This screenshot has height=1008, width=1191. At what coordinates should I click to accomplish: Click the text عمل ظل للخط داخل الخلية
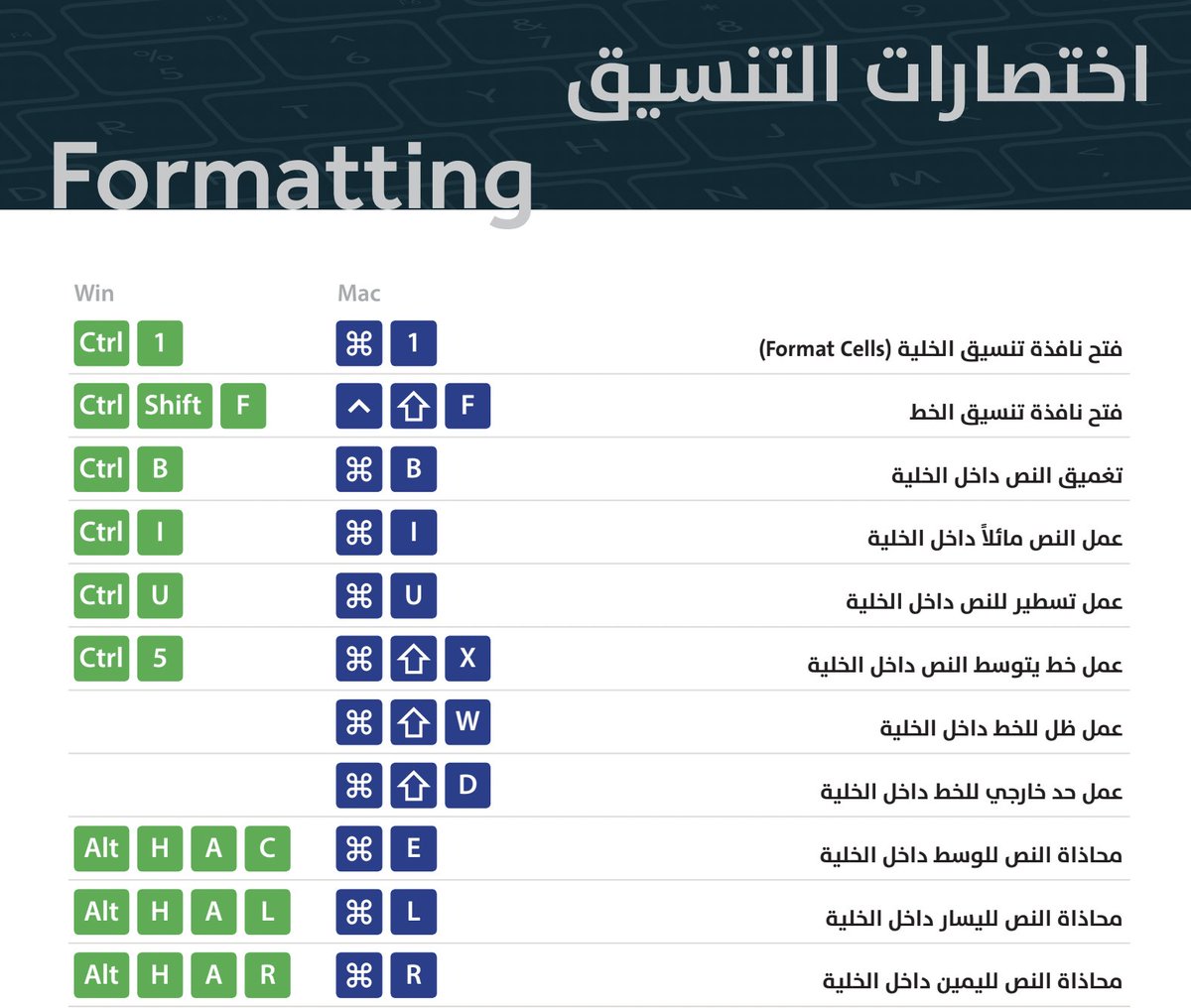click(x=1001, y=729)
